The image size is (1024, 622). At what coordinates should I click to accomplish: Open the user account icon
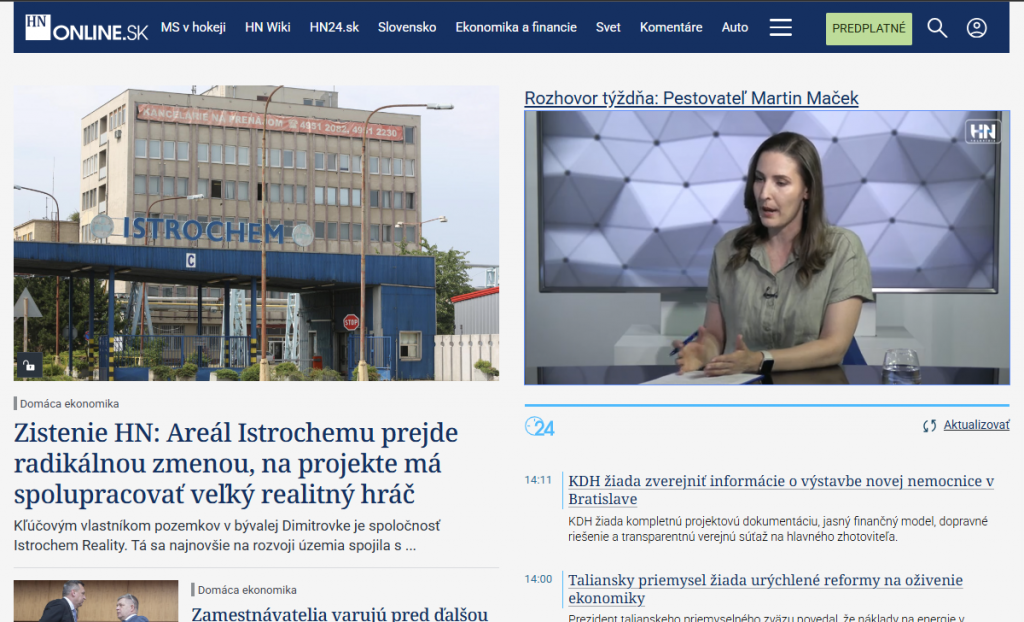coord(976,27)
